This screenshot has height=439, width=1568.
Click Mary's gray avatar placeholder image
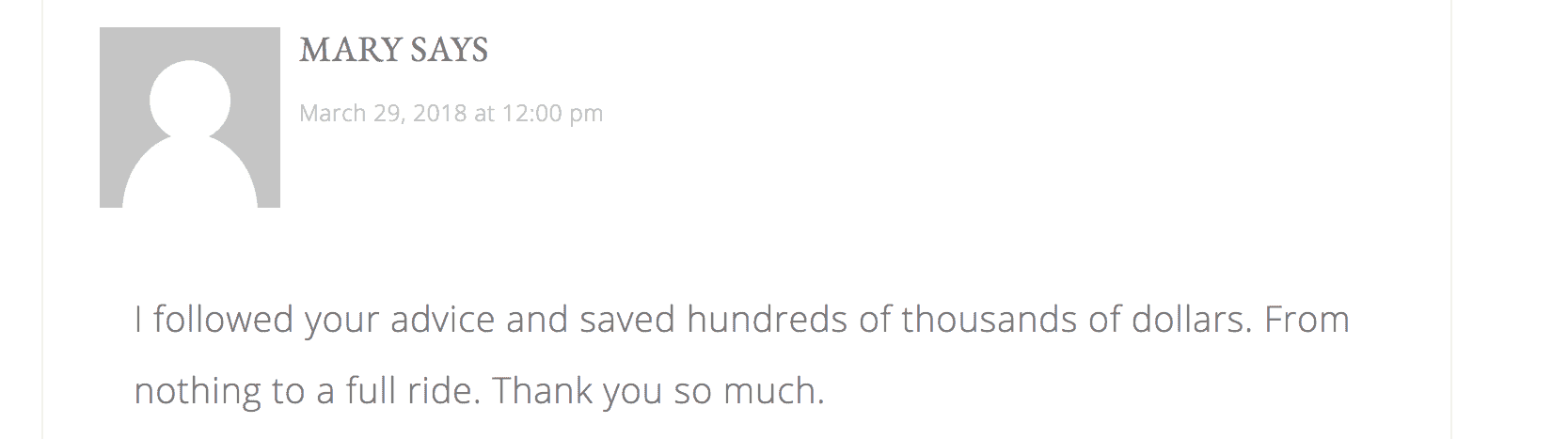(x=190, y=118)
